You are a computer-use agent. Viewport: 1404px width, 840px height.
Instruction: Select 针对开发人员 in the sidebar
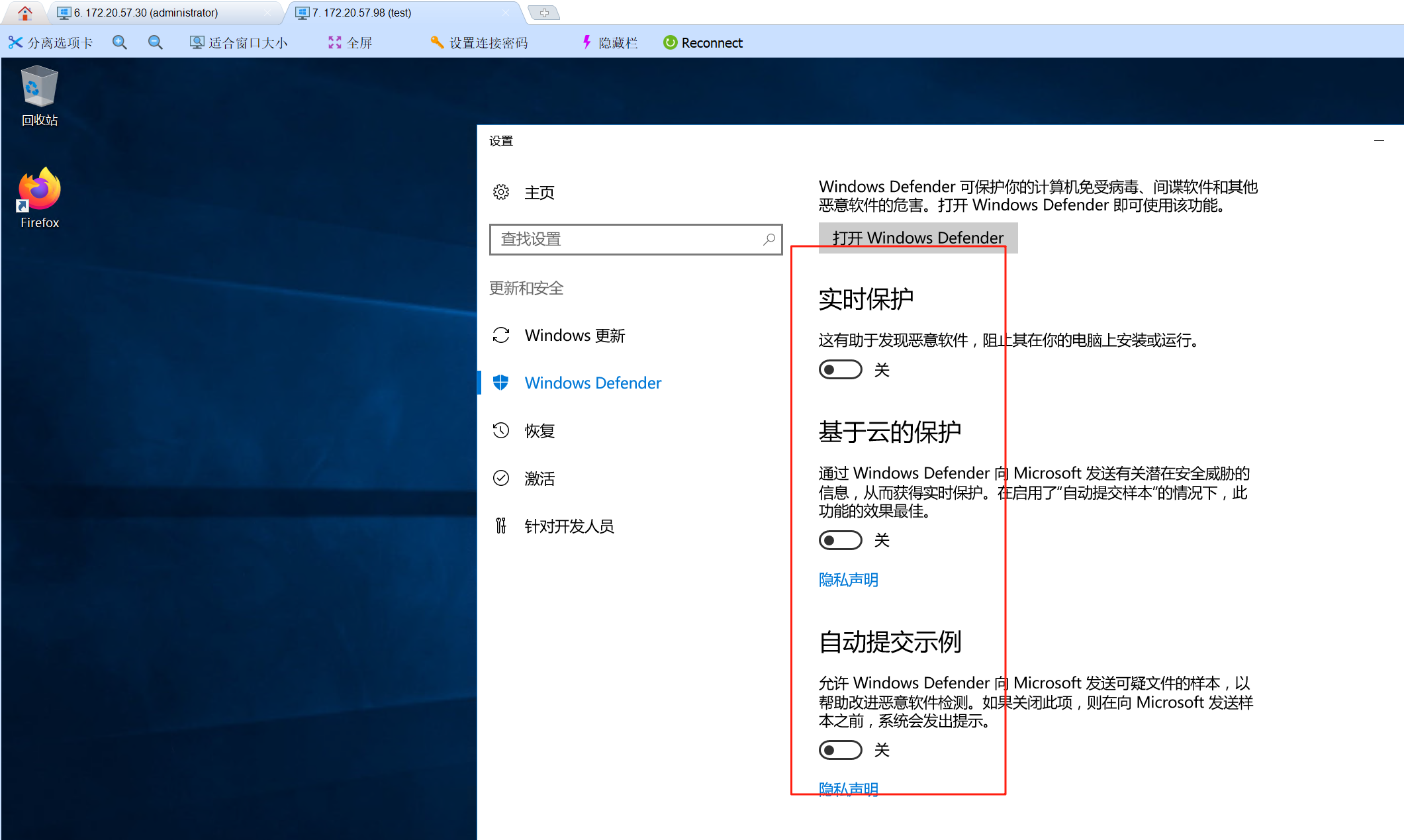569,526
